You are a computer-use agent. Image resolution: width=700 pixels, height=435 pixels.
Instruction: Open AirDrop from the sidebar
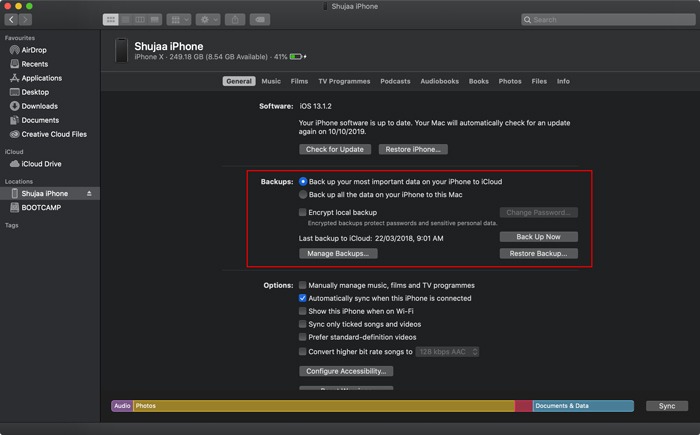34,49
